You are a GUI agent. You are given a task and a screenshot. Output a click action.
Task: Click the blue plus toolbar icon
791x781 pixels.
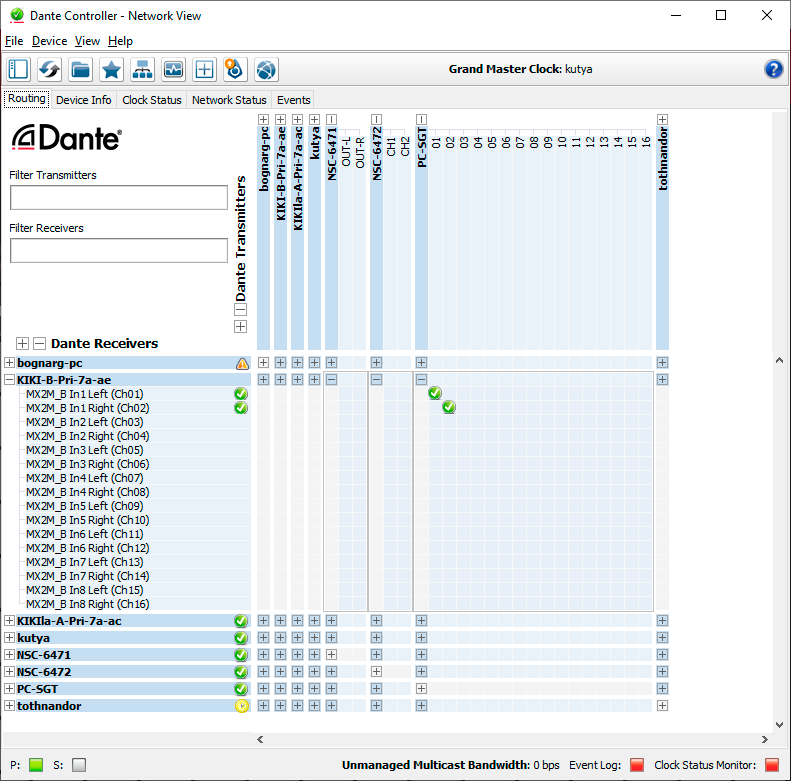coord(204,69)
